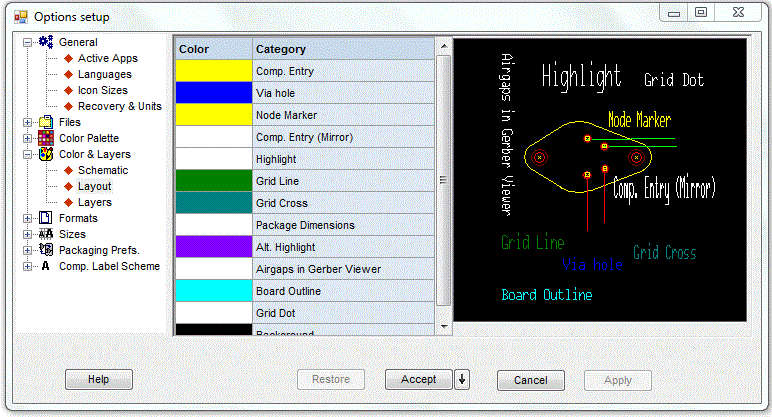Click the Layout diamond icon
This screenshot has width=772, height=417.
(68, 186)
